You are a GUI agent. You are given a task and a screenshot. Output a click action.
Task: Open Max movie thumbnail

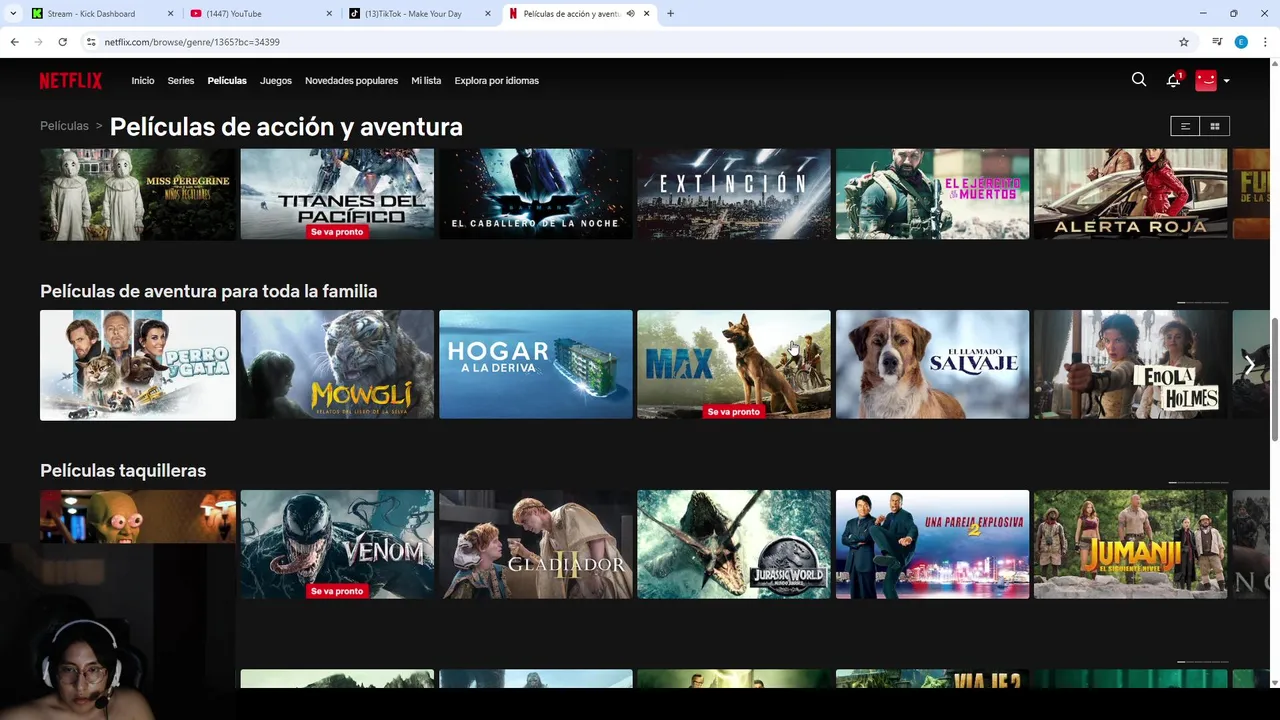tap(734, 364)
